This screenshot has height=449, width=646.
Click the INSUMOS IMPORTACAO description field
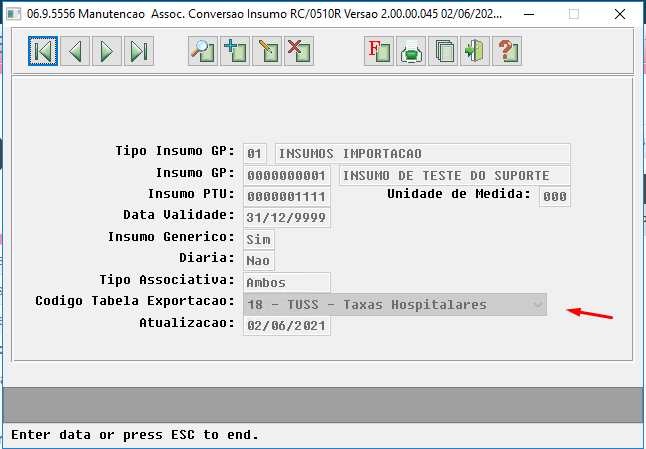pos(423,154)
